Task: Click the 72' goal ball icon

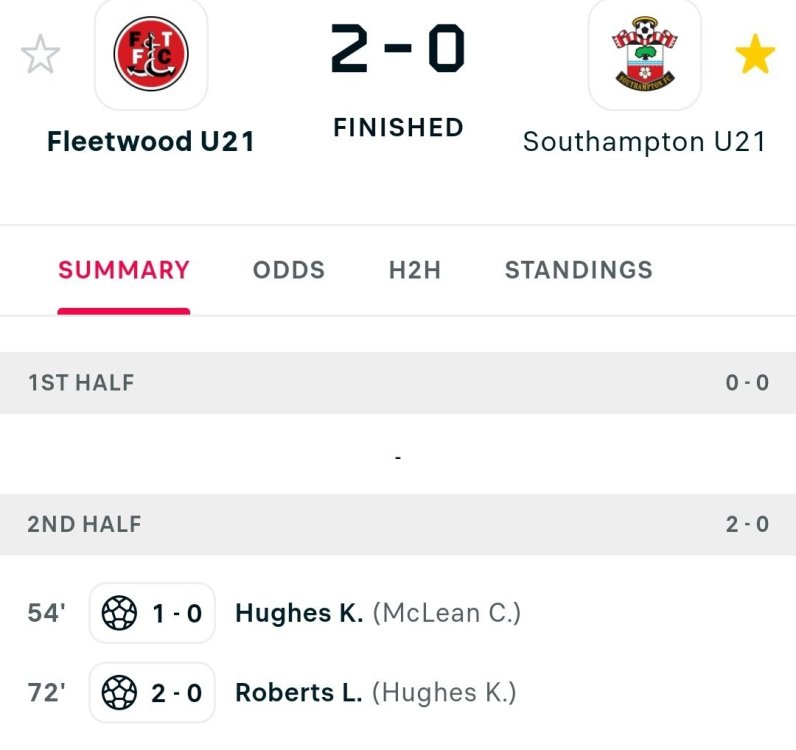Action: 120,692
